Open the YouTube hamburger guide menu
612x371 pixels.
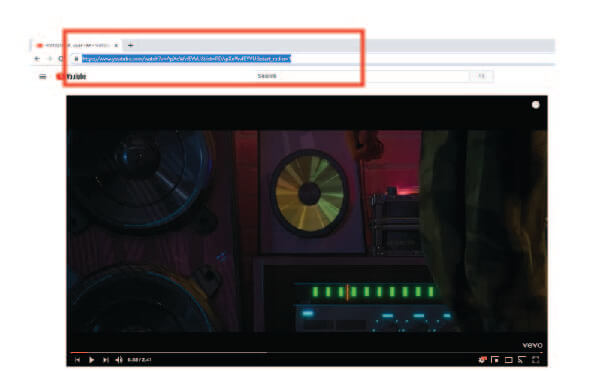point(43,76)
